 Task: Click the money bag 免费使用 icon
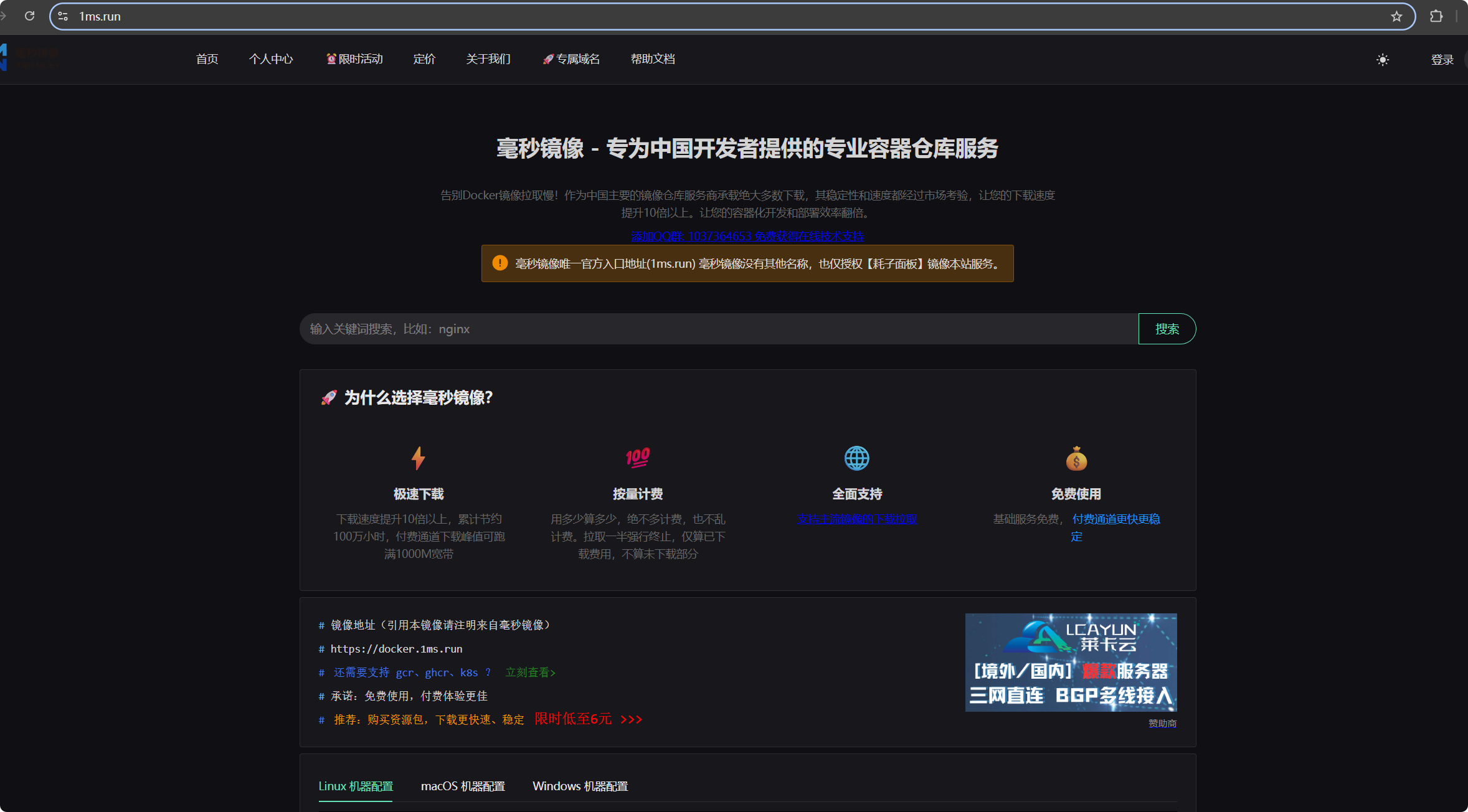[1076, 458]
